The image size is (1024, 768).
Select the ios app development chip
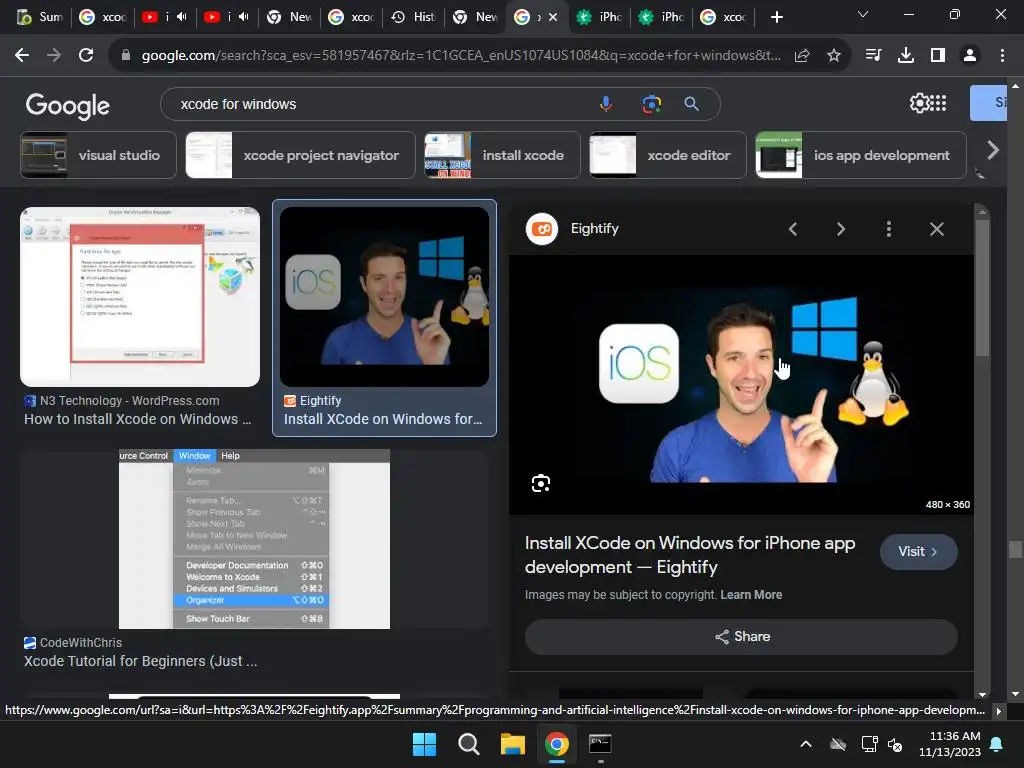[861, 155]
